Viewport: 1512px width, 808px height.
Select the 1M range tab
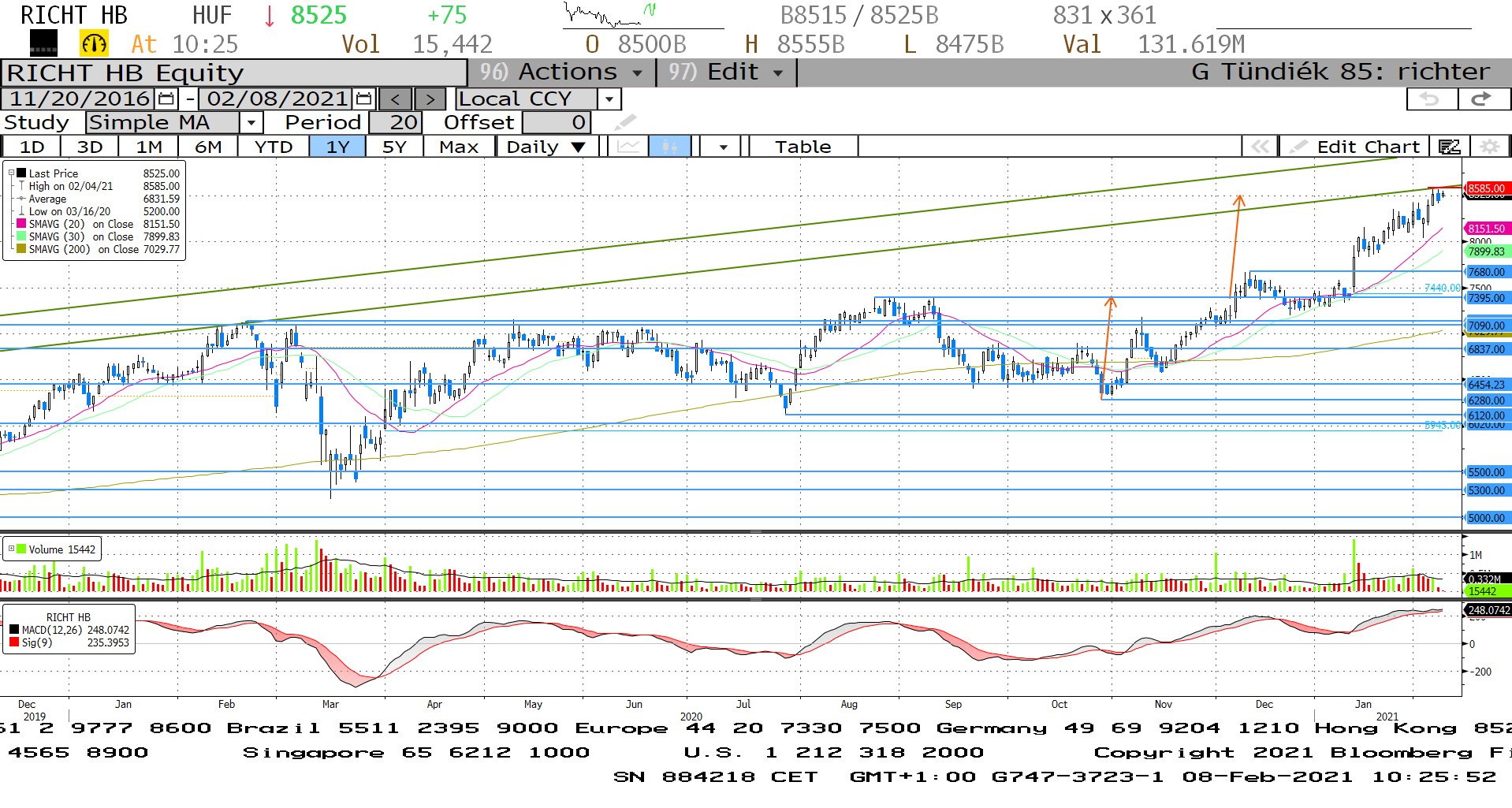[149, 147]
